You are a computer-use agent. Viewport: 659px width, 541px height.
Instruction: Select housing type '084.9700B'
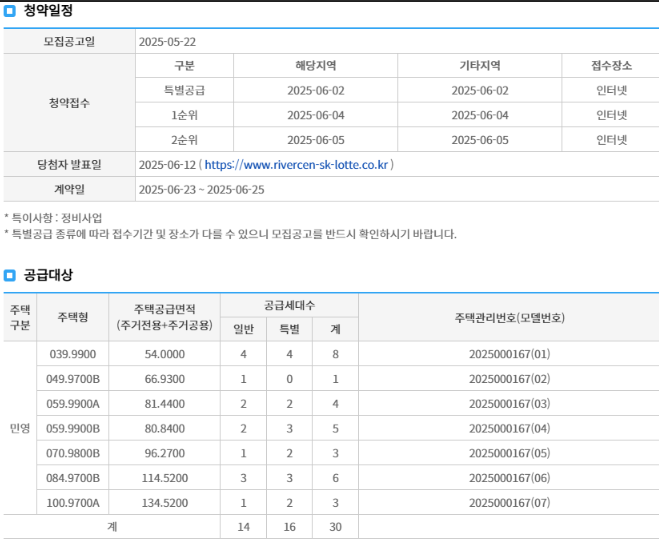coord(73,478)
